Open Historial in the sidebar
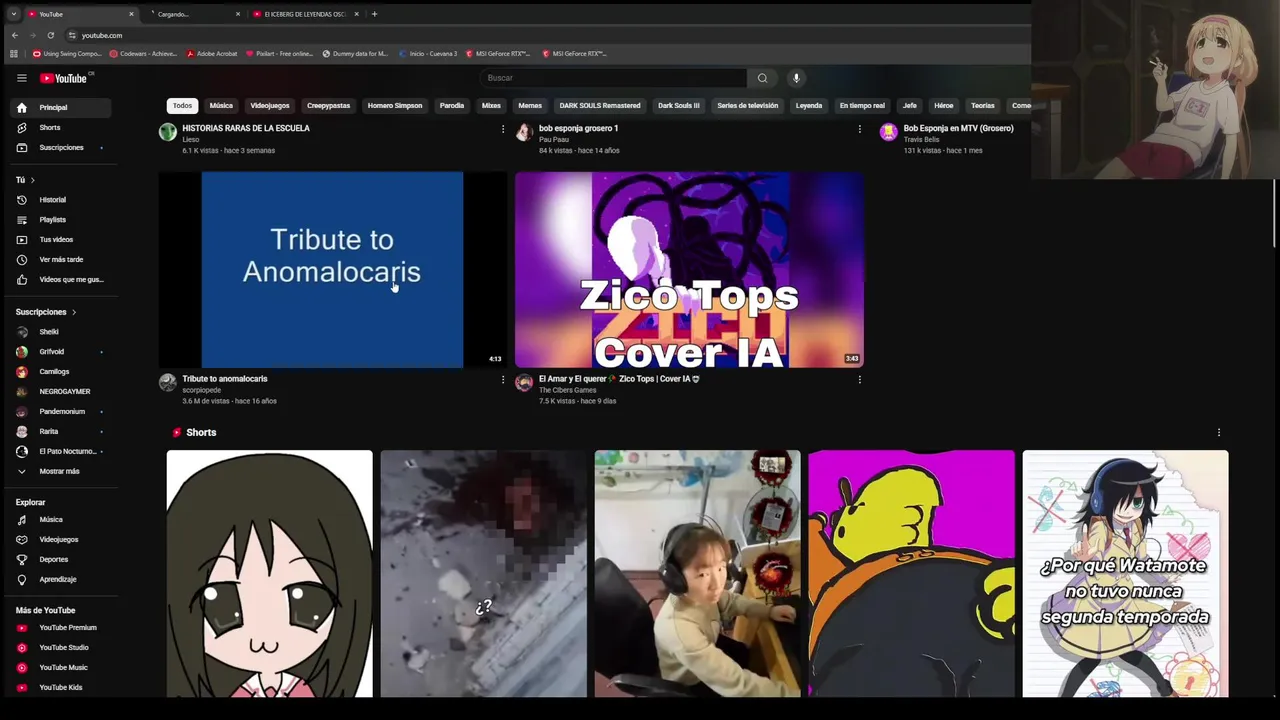 click(x=61, y=200)
